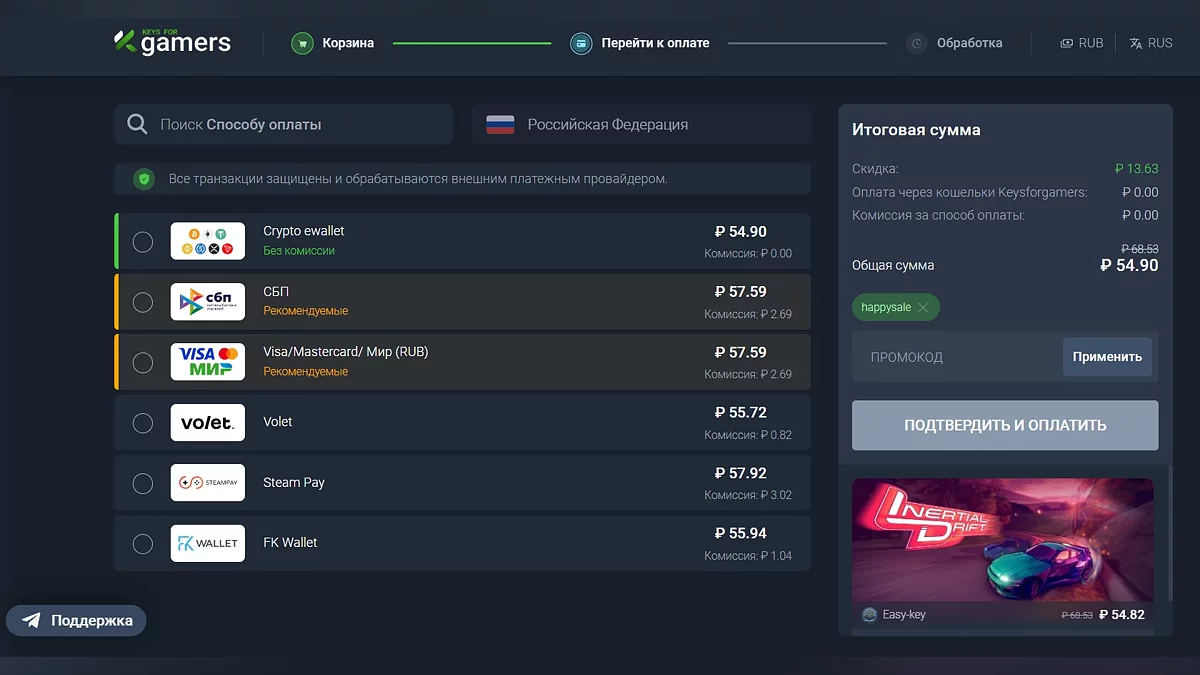1200x675 pixels.
Task: Click the Steam Pay logo
Action: 207,482
